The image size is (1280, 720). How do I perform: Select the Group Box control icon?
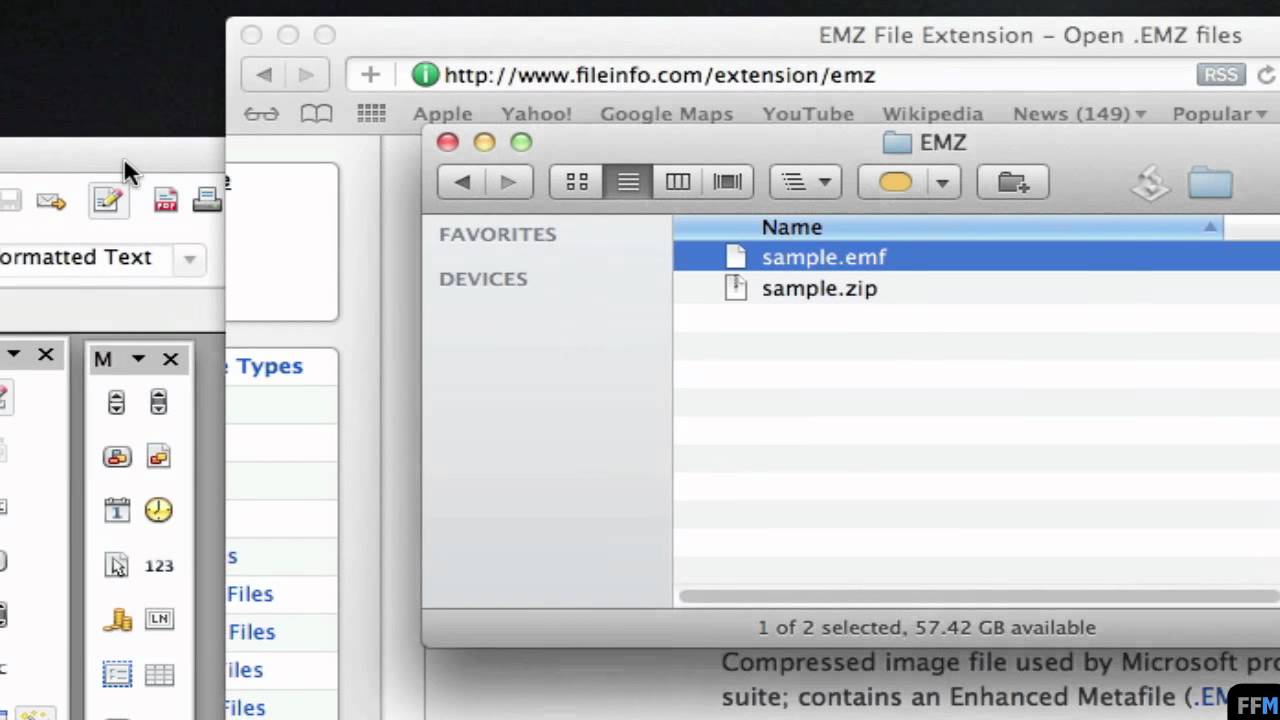117,675
